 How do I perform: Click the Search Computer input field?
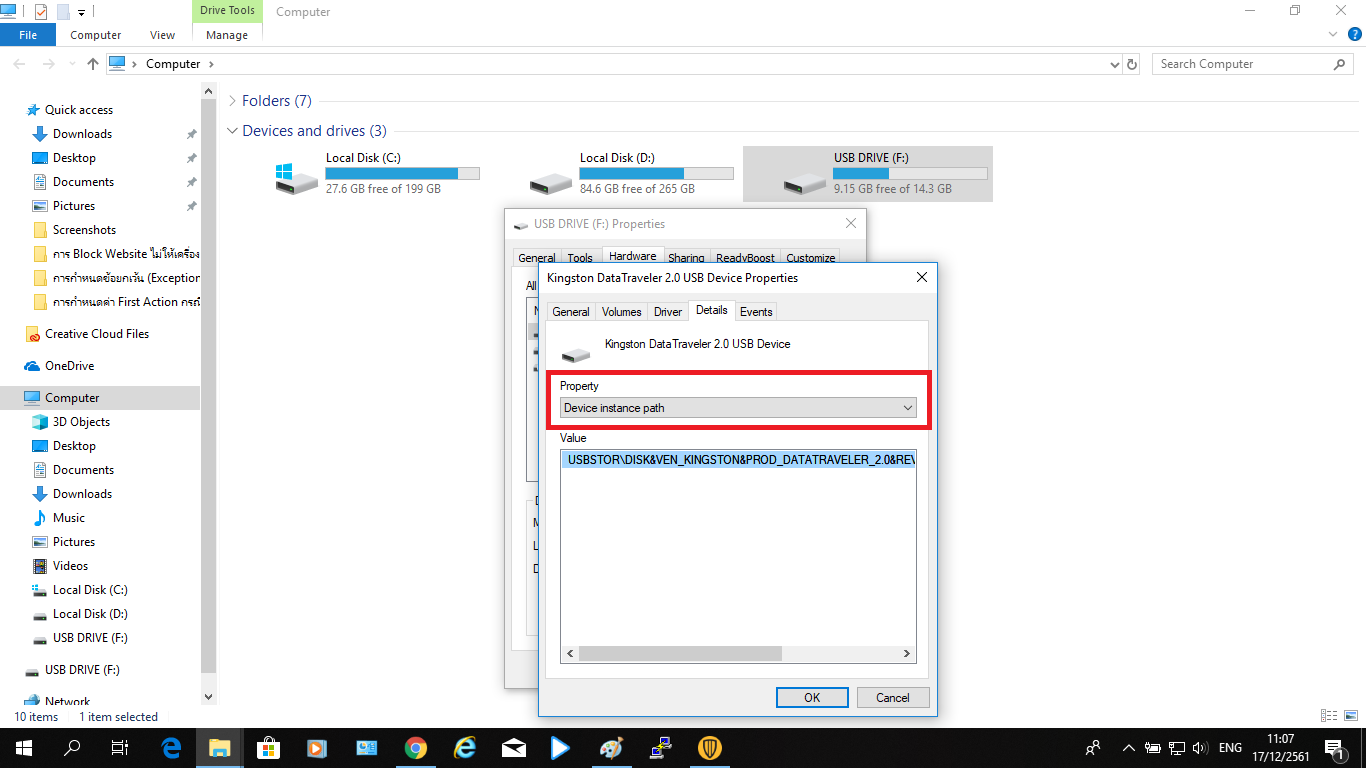pos(1243,64)
